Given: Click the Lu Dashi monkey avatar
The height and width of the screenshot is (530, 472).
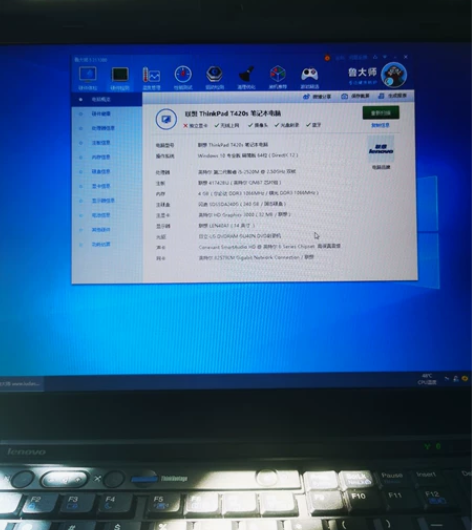Looking at the screenshot, I should coord(394,75).
